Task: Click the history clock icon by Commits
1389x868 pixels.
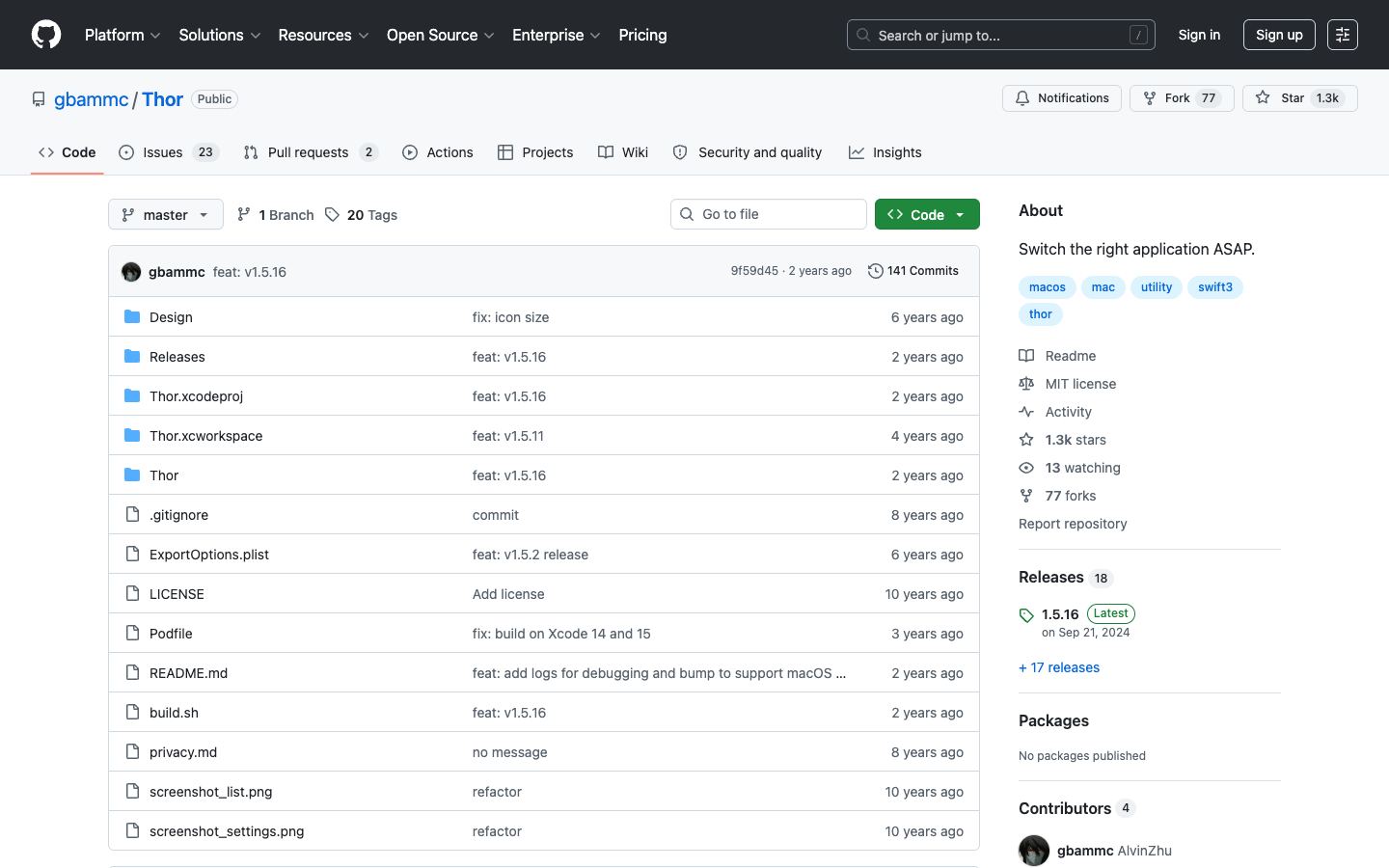Action: coord(875,271)
